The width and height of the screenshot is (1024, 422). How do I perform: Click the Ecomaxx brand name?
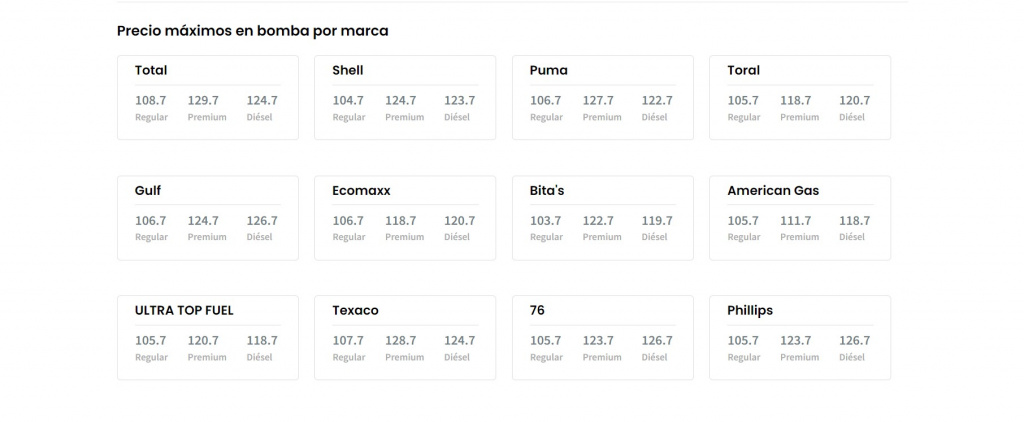tap(362, 190)
